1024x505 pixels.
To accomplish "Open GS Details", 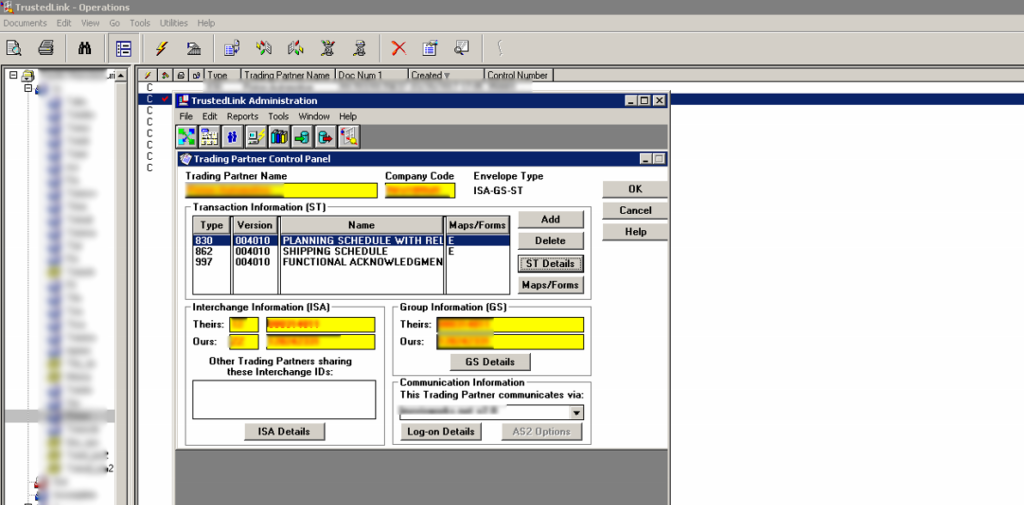I will coord(490,362).
